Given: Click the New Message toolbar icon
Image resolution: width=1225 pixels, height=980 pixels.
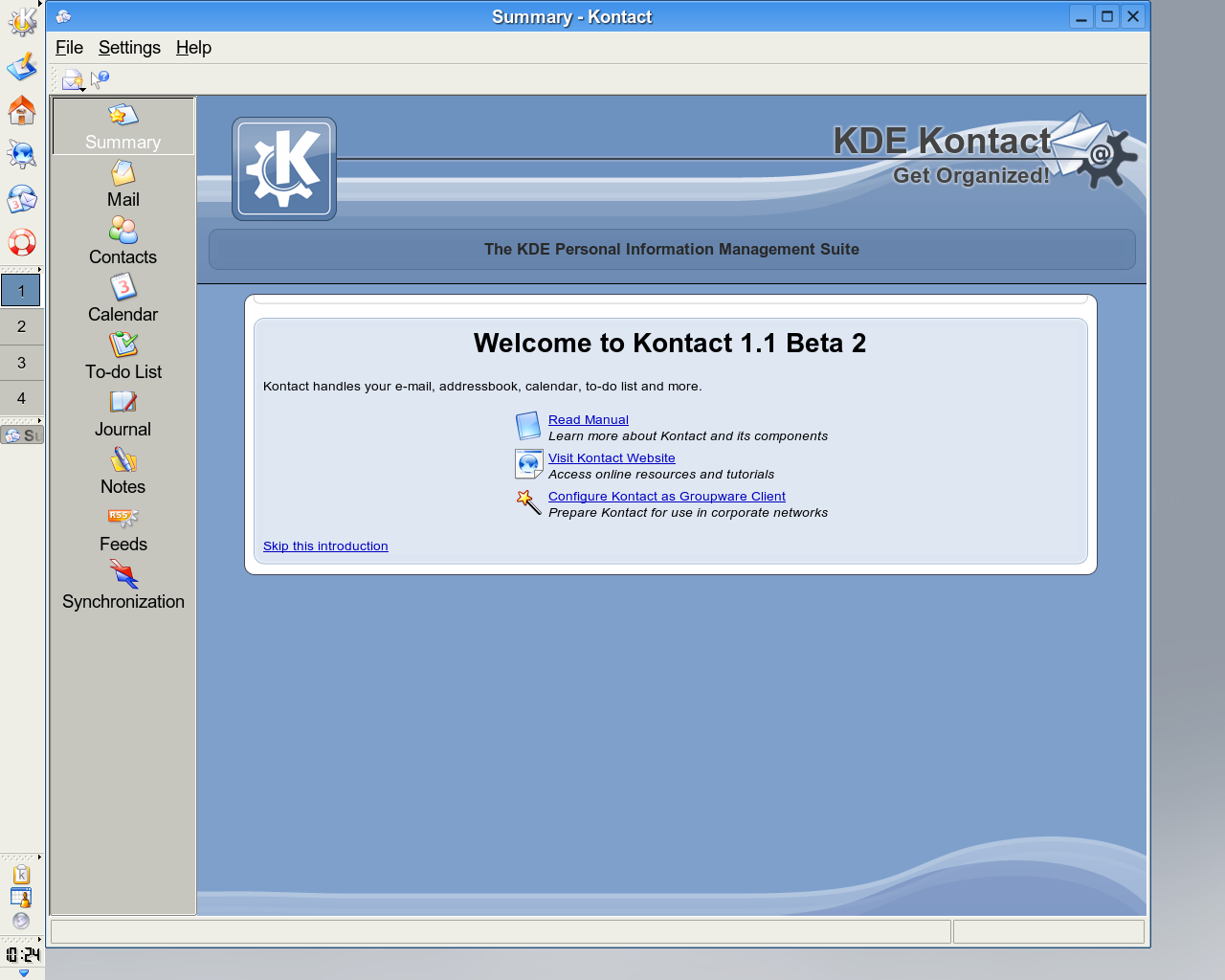Looking at the screenshot, I should [73, 80].
